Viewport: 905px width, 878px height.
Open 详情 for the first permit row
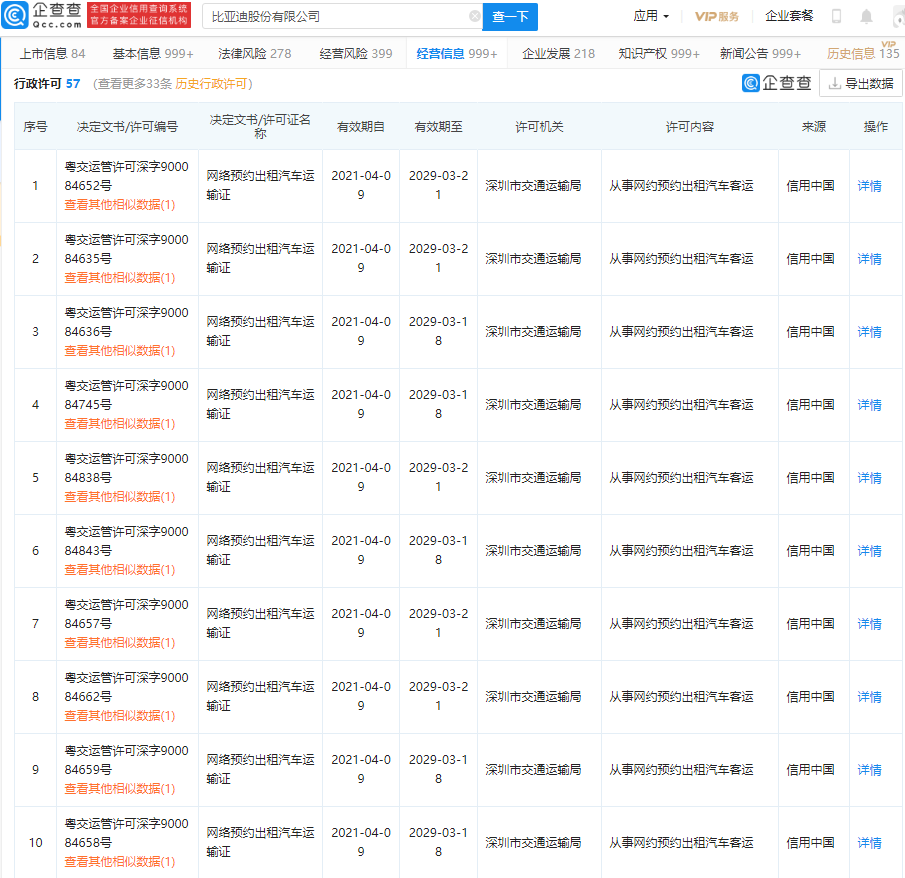tap(869, 186)
